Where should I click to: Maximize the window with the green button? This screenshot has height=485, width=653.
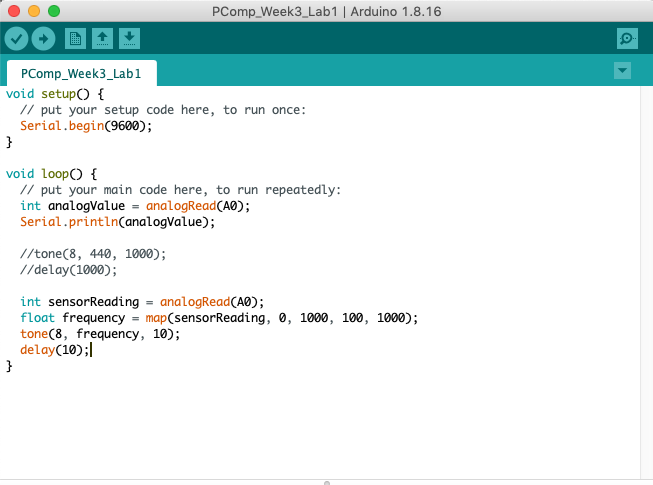tap(54, 11)
